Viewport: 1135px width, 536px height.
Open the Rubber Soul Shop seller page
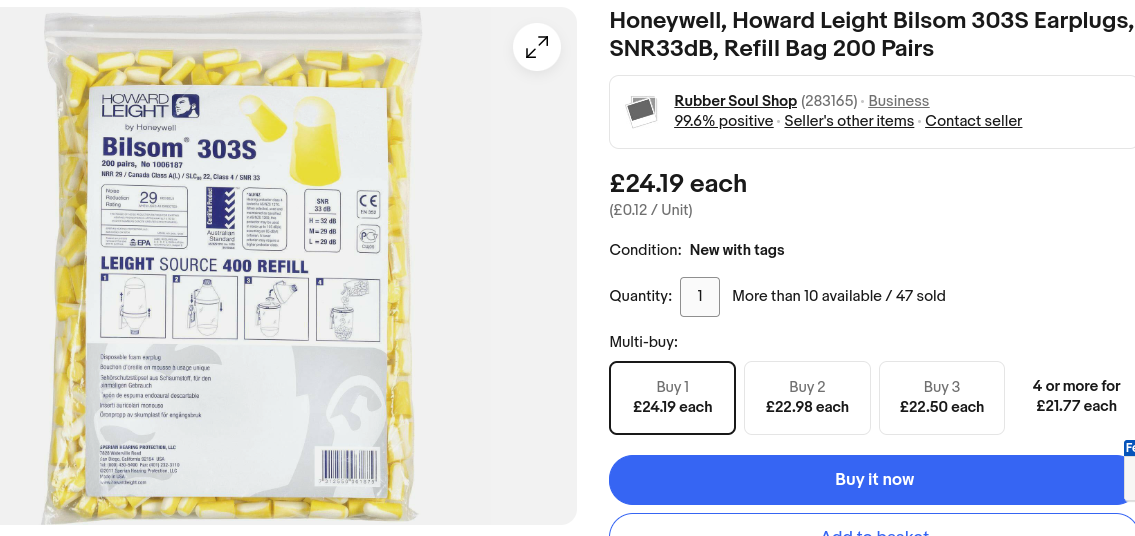(x=735, y=101)
